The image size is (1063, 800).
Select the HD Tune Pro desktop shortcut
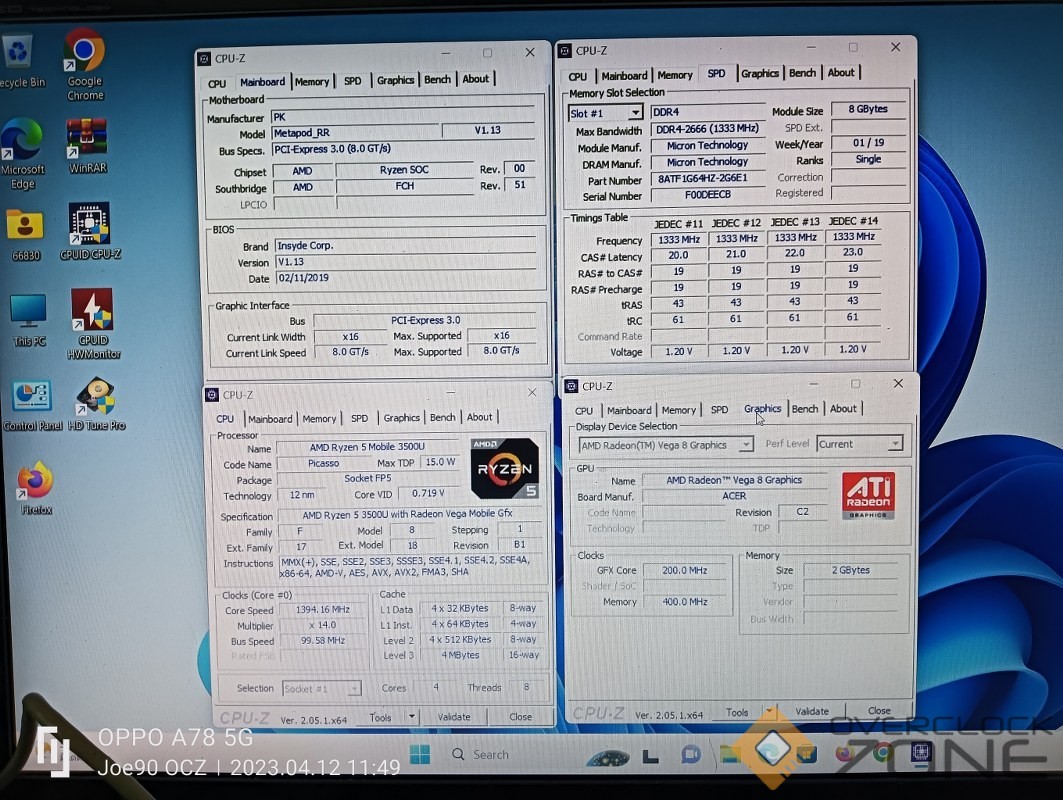click(96, 405)
